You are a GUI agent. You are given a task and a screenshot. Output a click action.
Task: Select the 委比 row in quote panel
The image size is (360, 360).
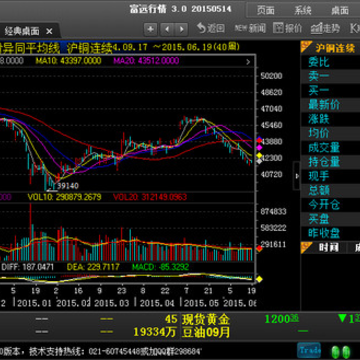click(x=330, y=62)
